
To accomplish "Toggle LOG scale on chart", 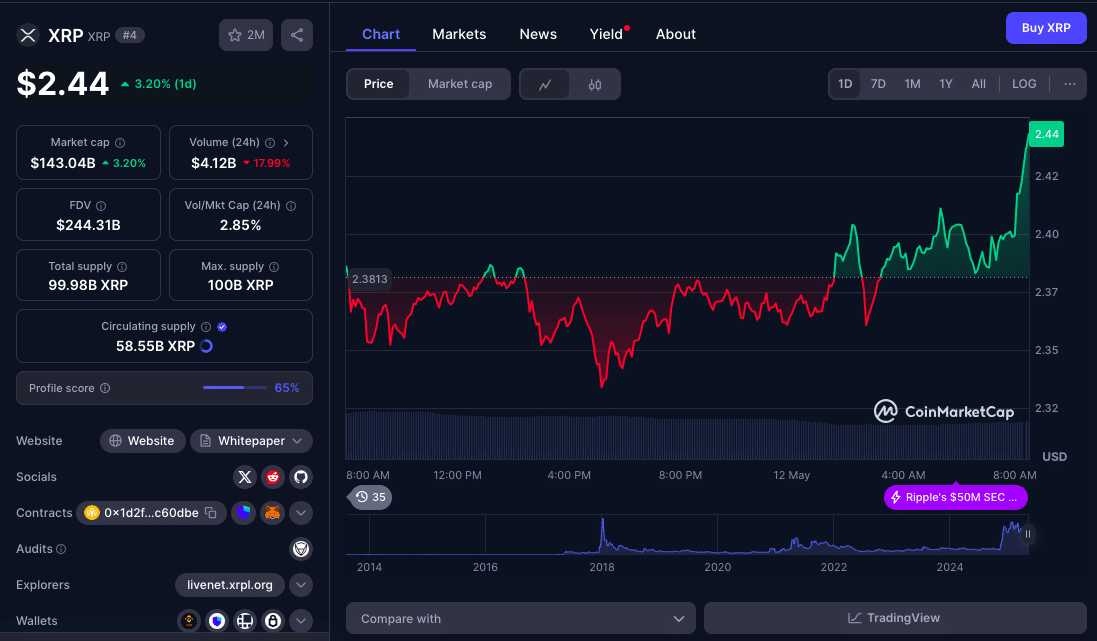I will pos(1024,84).
